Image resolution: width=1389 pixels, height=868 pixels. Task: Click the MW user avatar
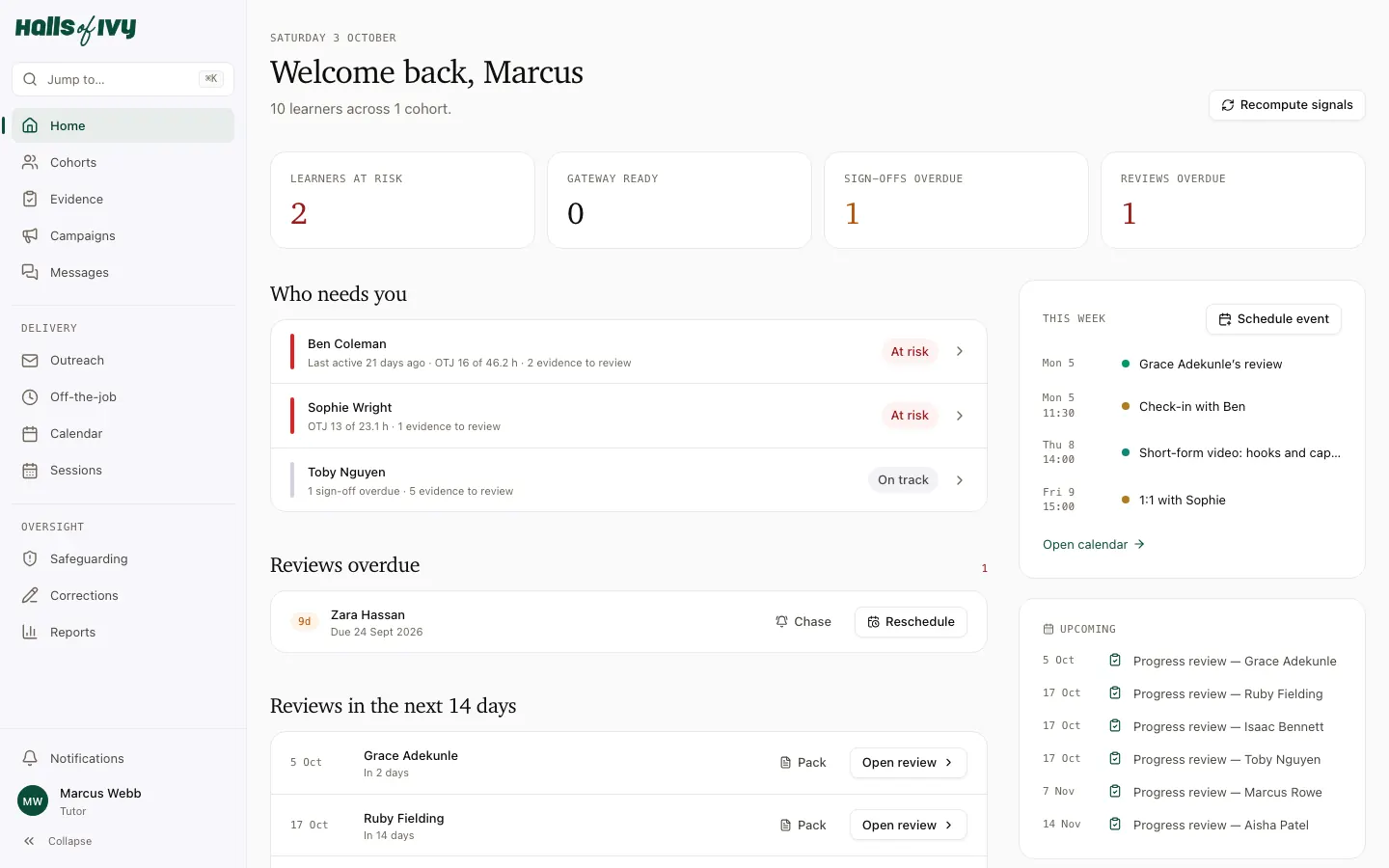coord(33,800)
